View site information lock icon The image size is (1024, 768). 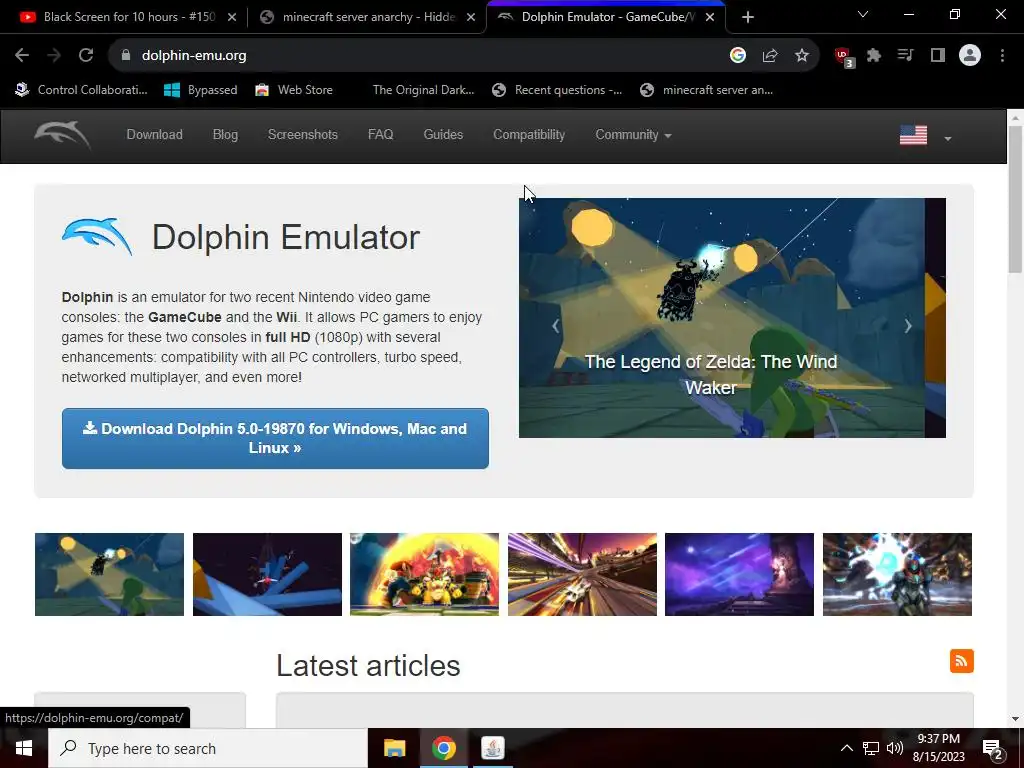[x=126, y=56]
